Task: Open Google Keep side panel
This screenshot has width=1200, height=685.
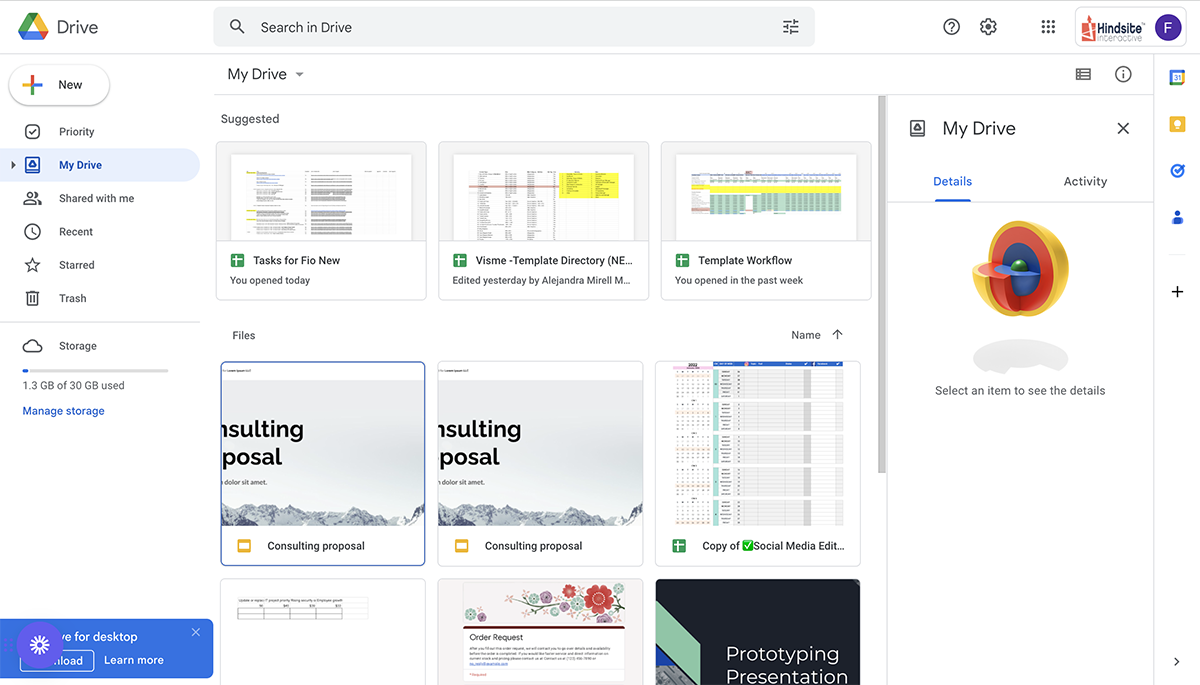Action: (x=1177, y=124)
